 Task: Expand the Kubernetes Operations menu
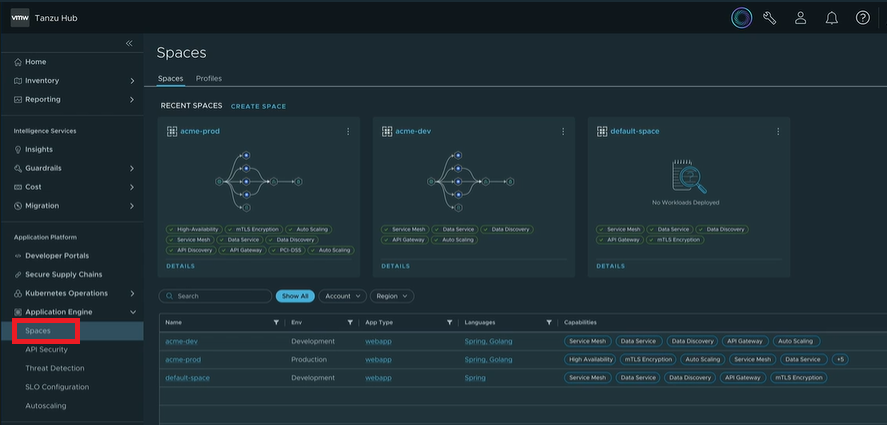click(132, 293)
